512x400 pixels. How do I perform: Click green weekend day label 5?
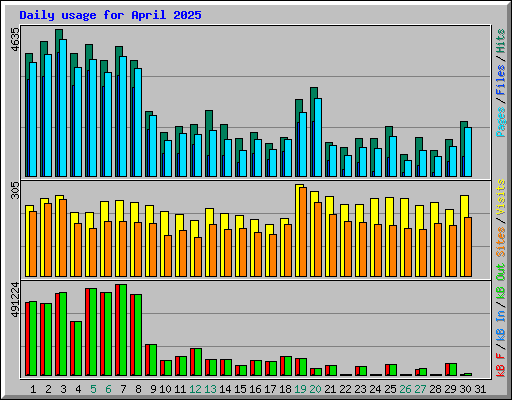(93, 389)
